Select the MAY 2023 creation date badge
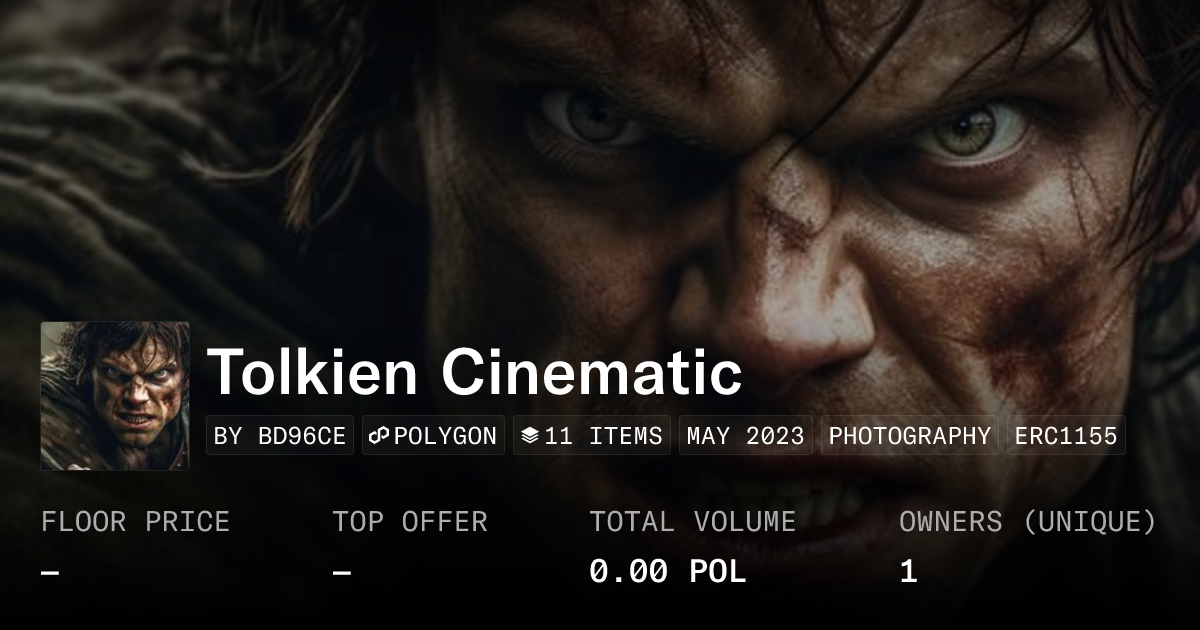1200x630 pixels. (746, 436)
